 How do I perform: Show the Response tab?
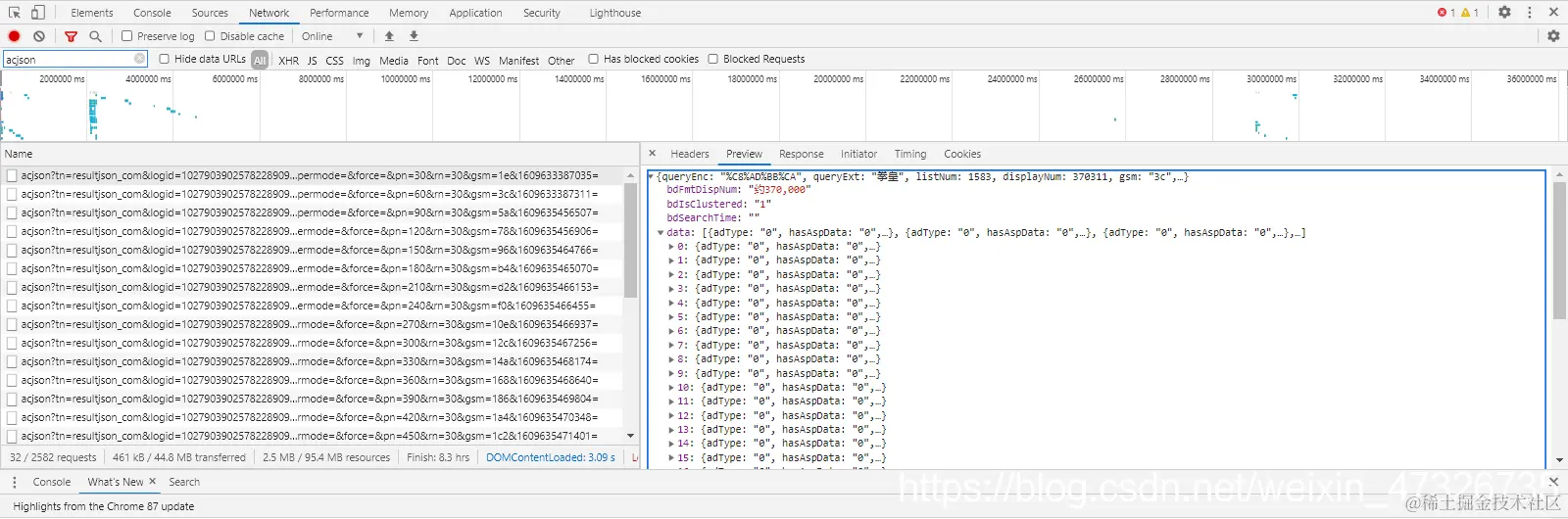tap(802, 154)
